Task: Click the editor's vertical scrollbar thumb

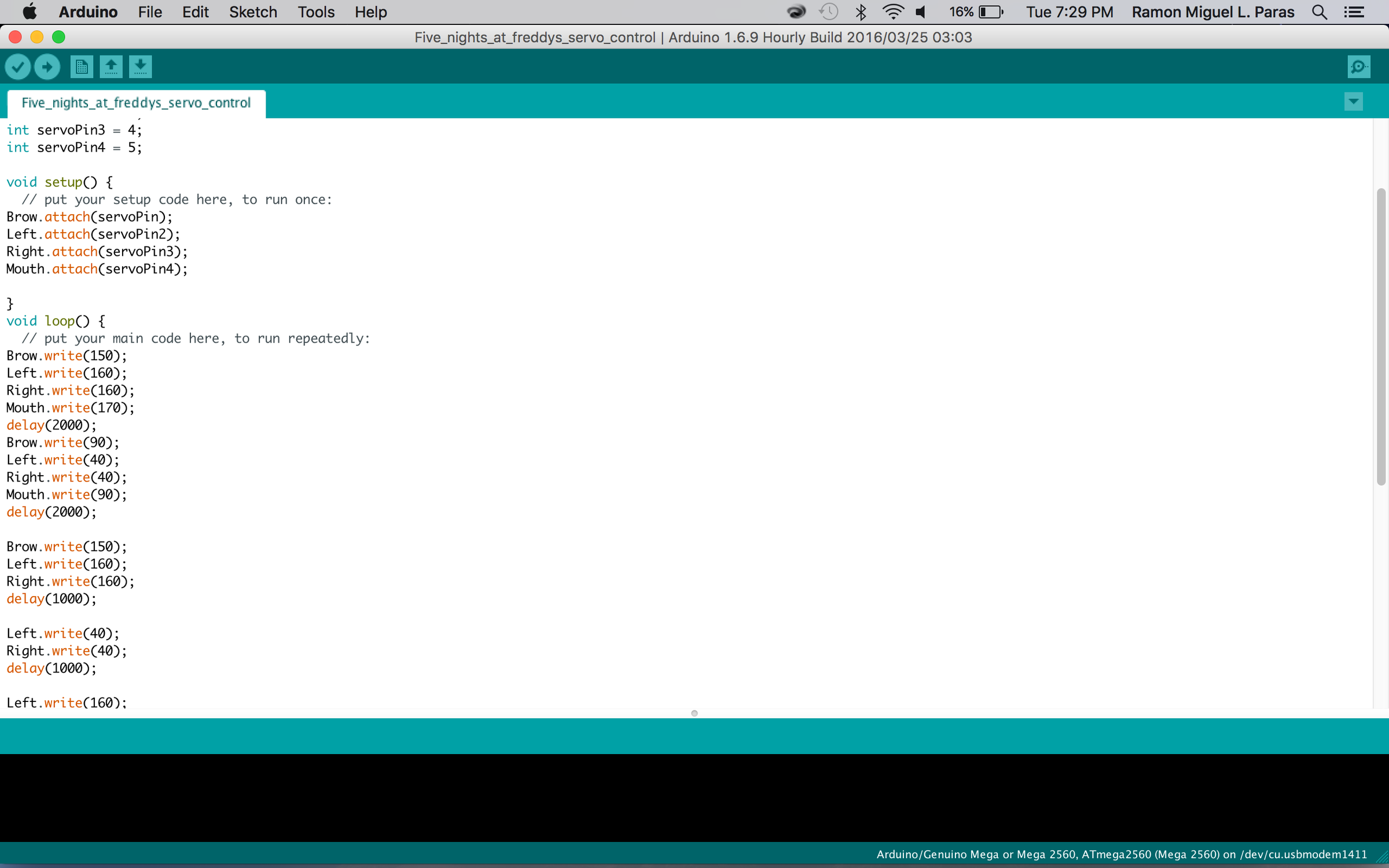Action: [1381, 336]
